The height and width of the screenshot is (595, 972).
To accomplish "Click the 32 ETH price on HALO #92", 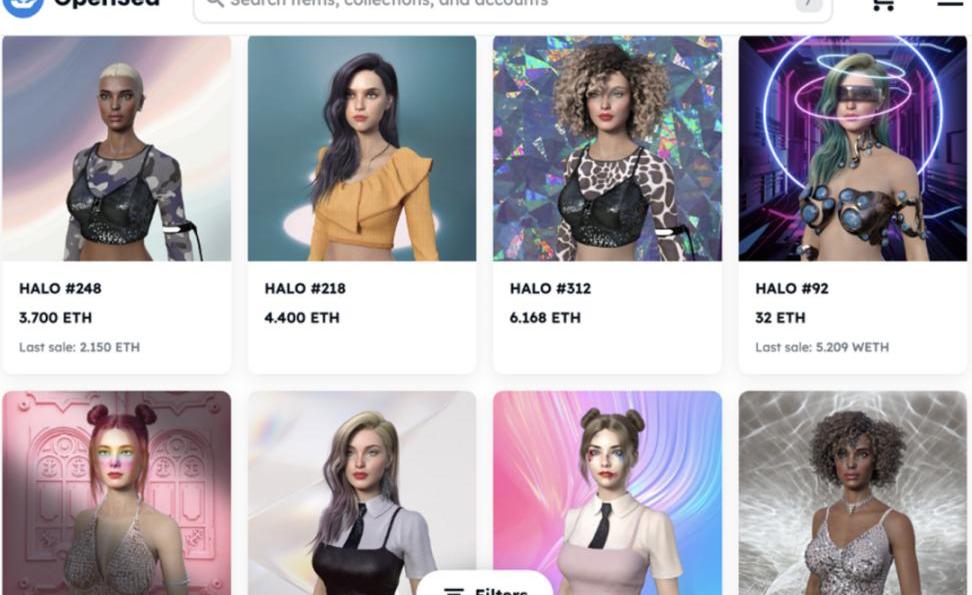I will [780, 317].
